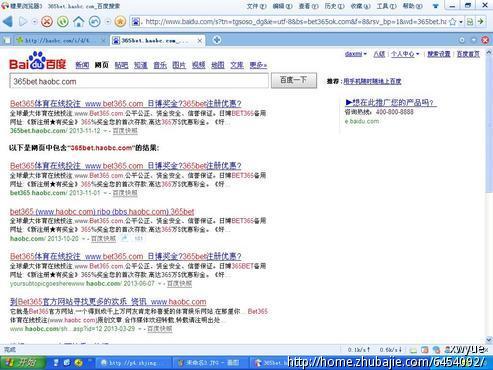This screenshot has width=493, height=370.
Task: Stop loading with the red X icon
Action: tap(47, 22)
